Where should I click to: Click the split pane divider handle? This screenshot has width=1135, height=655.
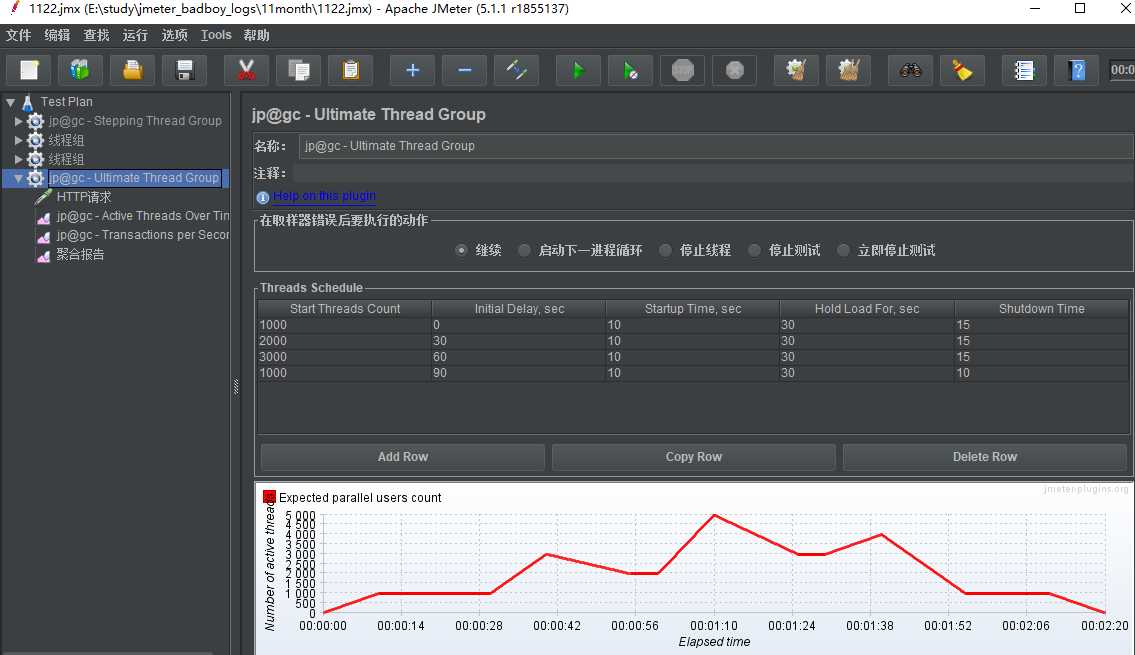[x=236, y=386]
